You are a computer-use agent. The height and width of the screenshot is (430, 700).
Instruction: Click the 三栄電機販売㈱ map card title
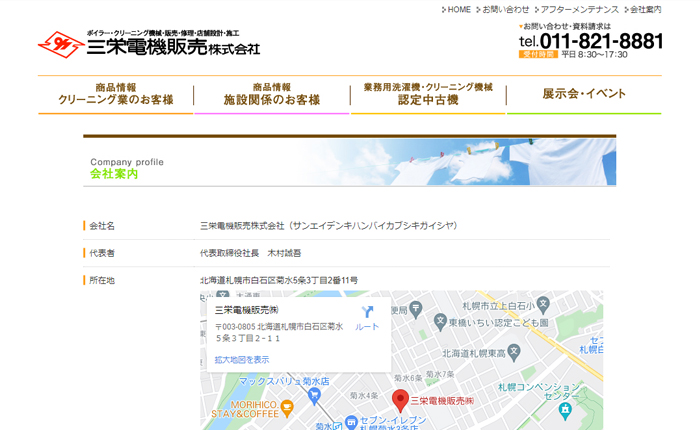pyautogui.click(x=247, y=310)
